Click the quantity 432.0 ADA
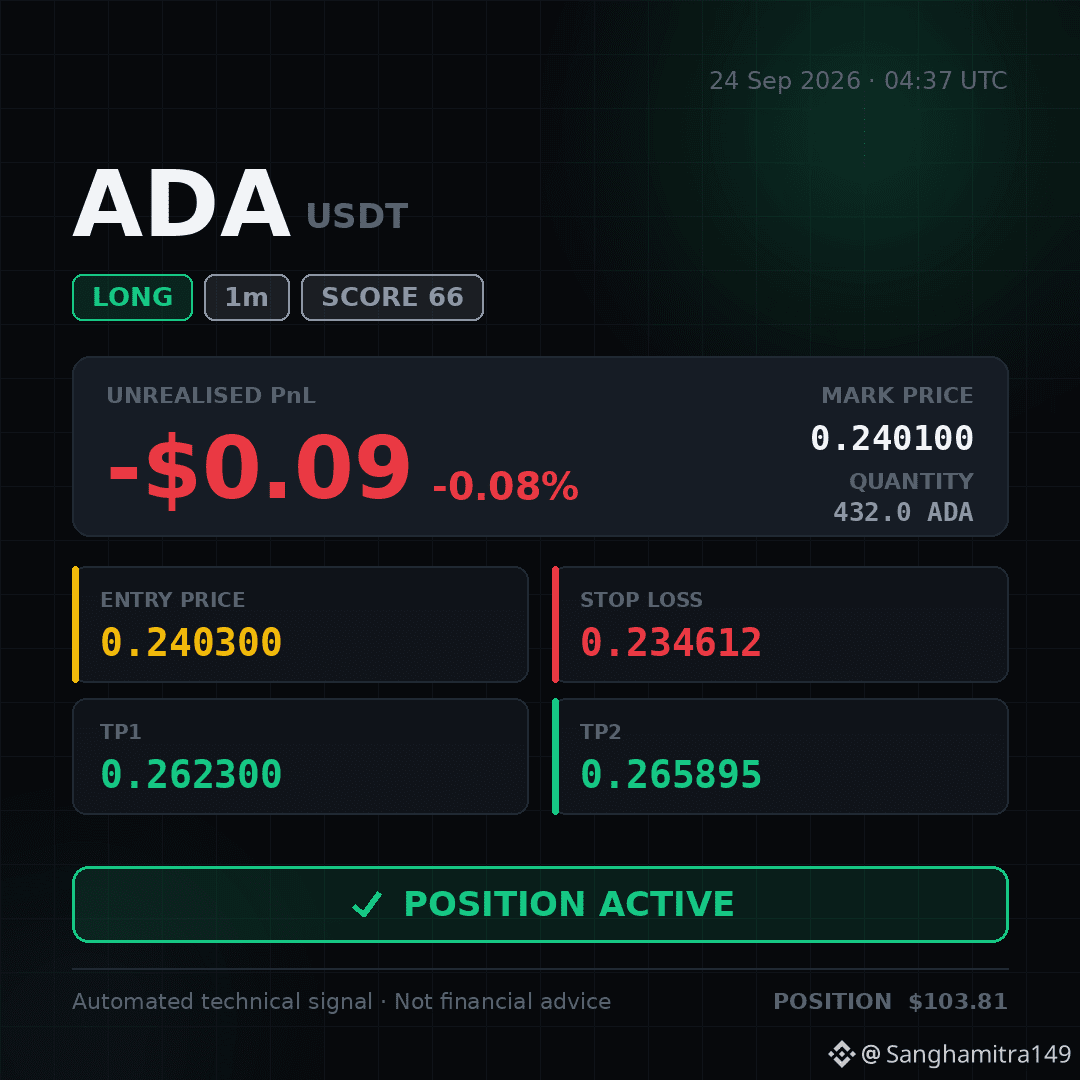 pos(903,512)
